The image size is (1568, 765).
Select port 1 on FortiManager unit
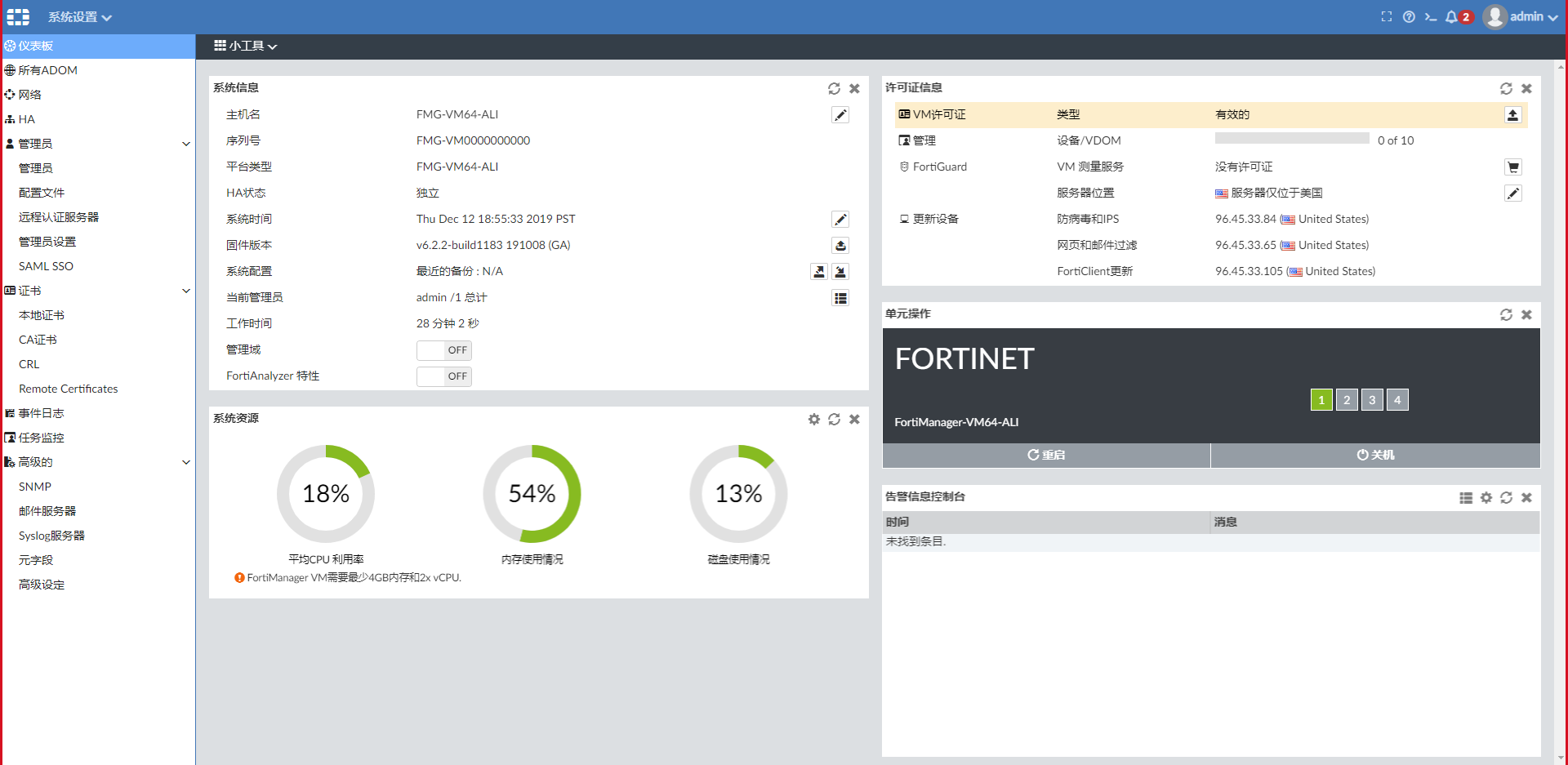(x=1321, y=400)
